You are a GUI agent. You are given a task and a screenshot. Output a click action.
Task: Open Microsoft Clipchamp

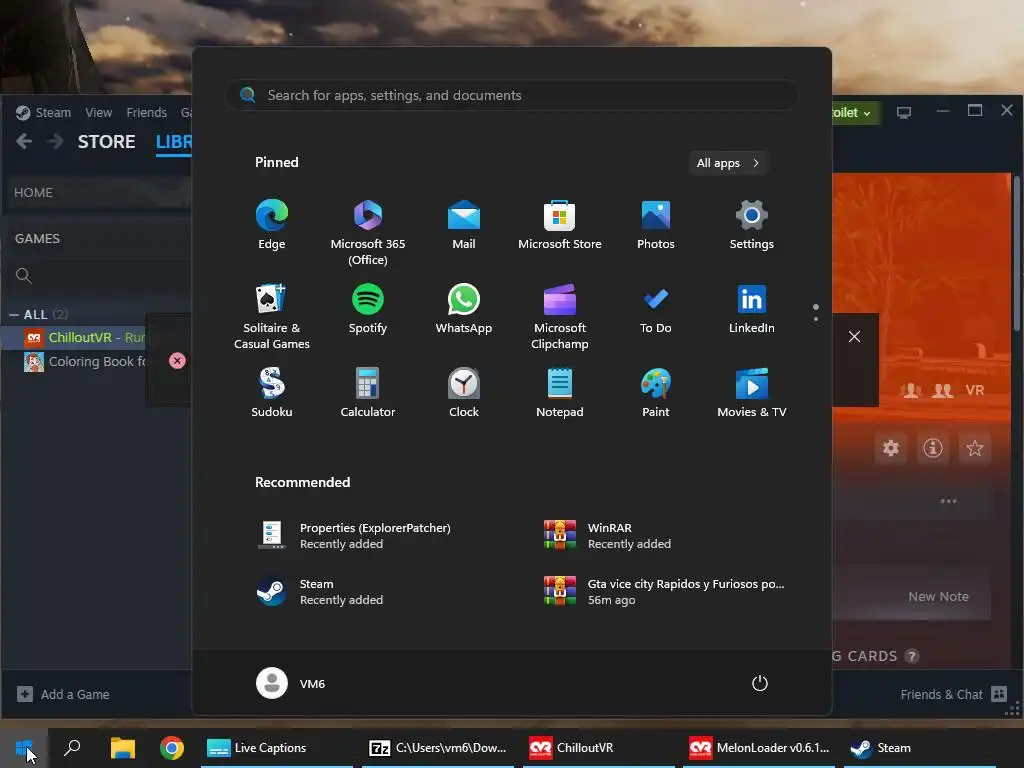coord(560,317)
